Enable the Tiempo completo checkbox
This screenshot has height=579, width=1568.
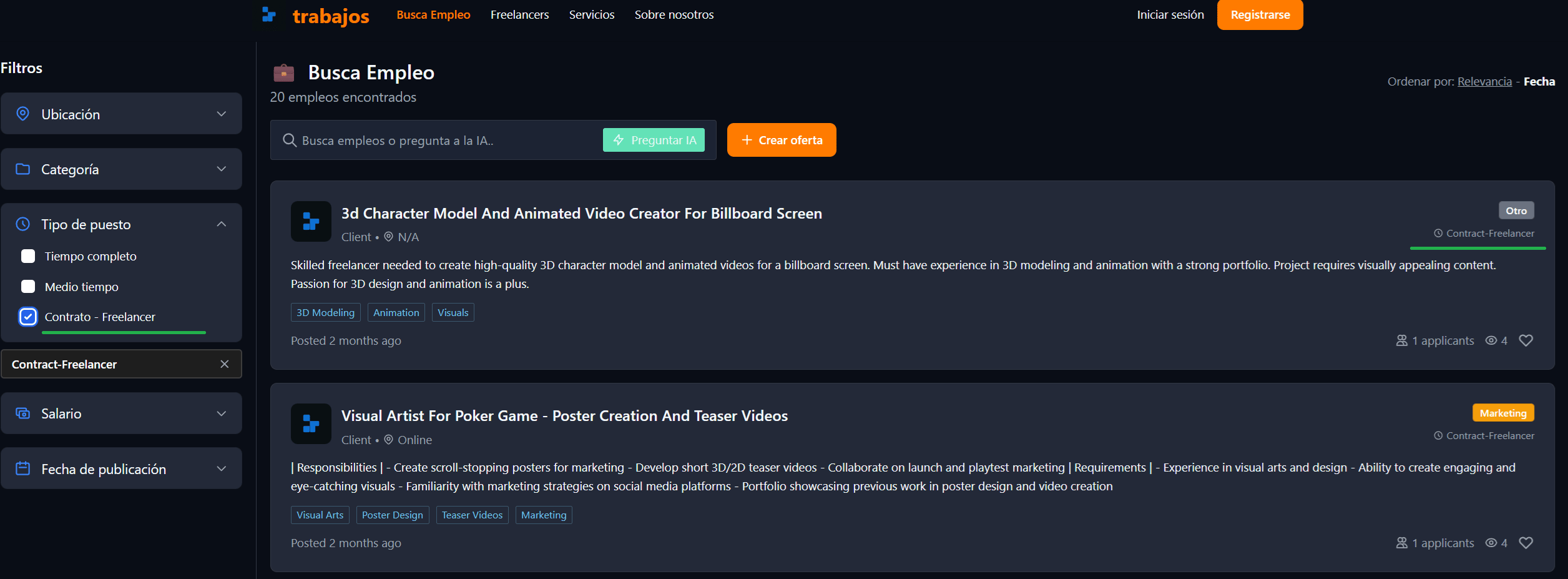pos(28,256)
